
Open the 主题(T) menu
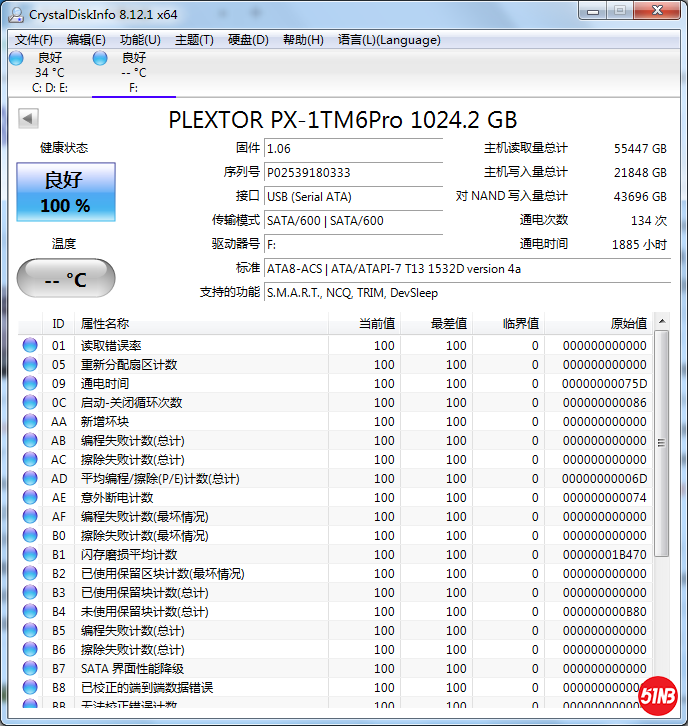click(x=194, y=40)
